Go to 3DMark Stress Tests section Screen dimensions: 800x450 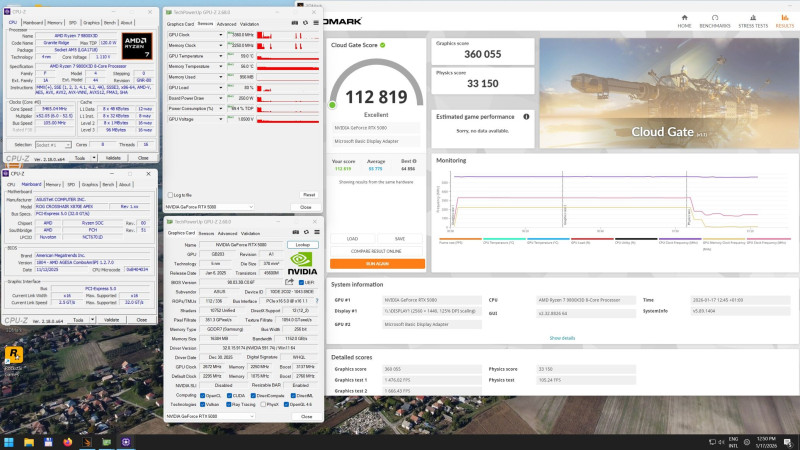click(x=753, y=21)
